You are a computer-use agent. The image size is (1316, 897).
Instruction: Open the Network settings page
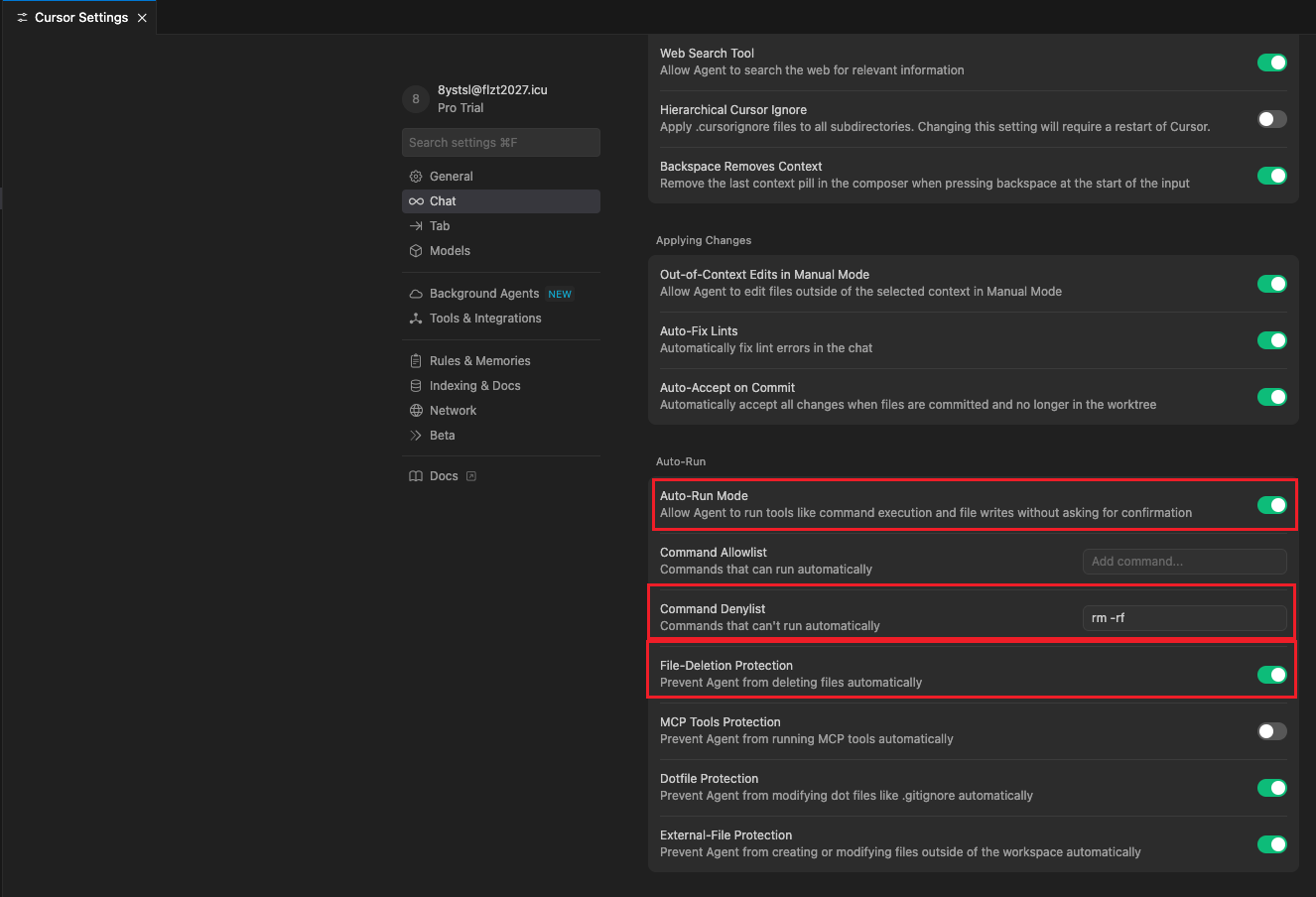point(501,411)
